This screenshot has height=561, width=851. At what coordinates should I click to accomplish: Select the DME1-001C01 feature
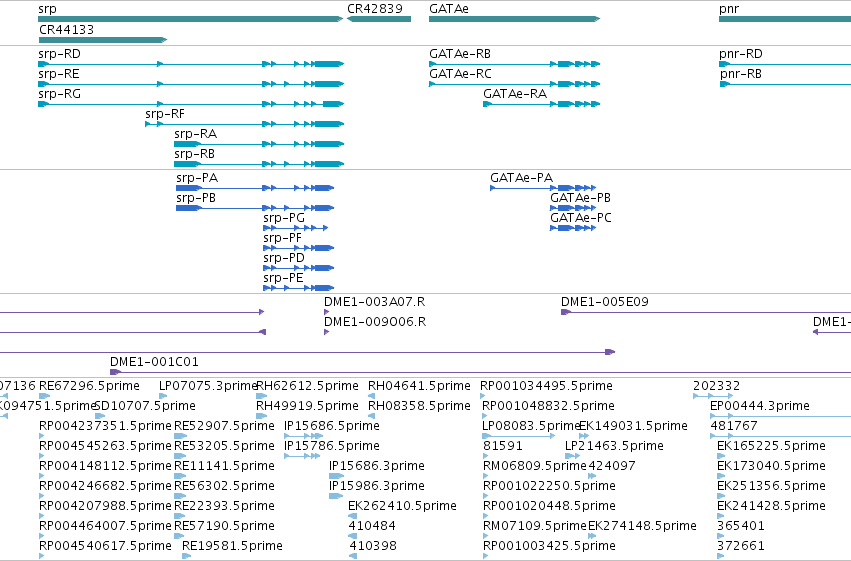(480, 372)
